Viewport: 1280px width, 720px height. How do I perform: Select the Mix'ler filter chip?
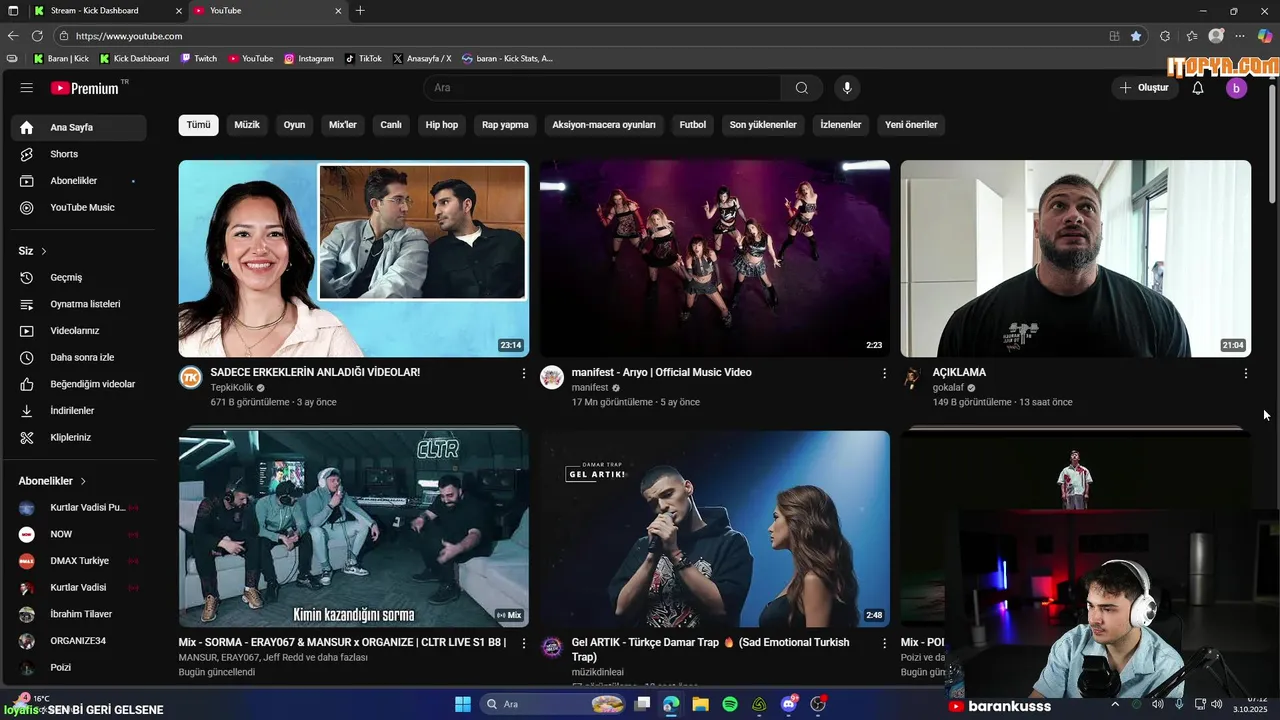coord(343,125)
